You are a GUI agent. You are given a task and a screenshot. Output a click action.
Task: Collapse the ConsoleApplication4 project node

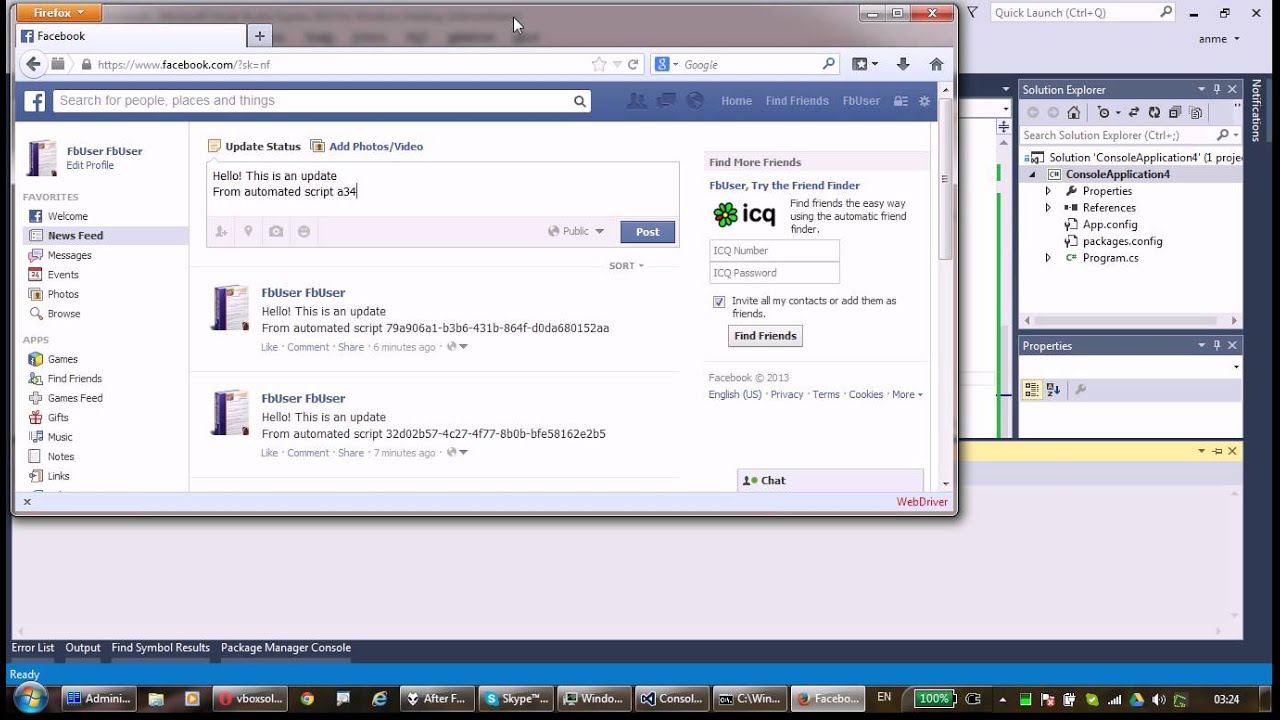[1033, 174]
